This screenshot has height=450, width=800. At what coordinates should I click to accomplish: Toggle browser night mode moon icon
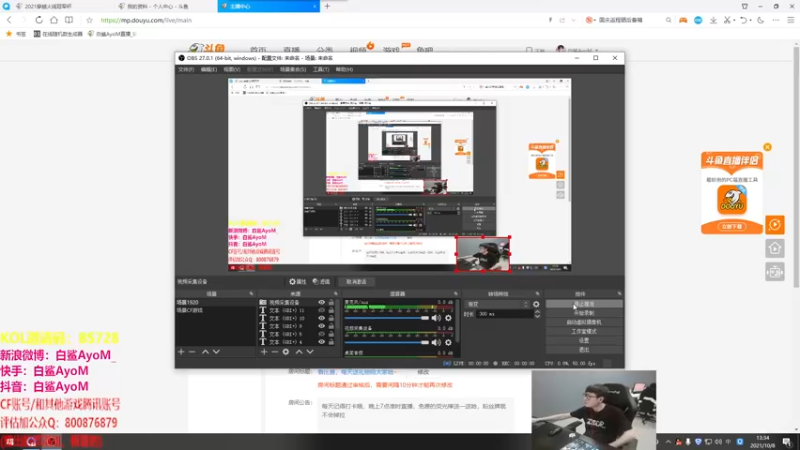pyautogui.click(x=761, y=20)
